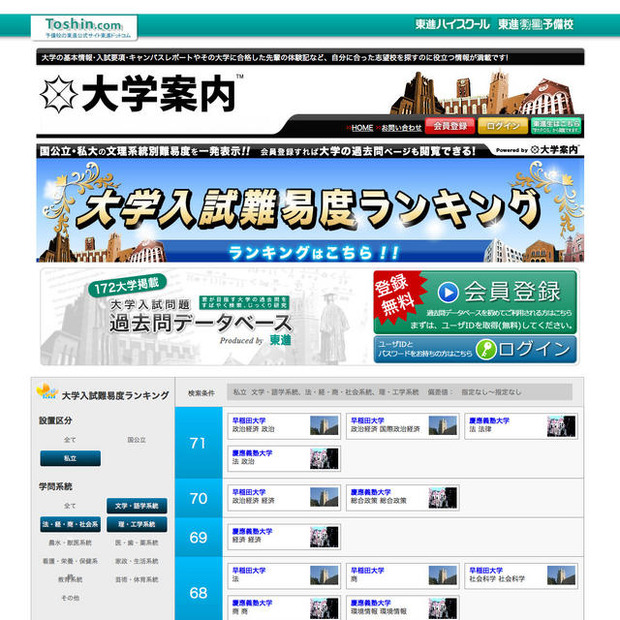Toggle the 私立 filter button
This screenshot has width=620, height=620.
click(70, 458)
